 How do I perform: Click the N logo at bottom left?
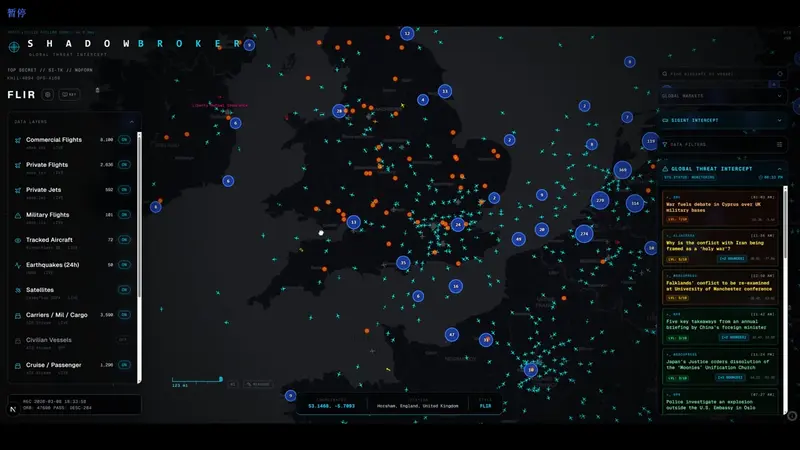(x=14, y=408)
